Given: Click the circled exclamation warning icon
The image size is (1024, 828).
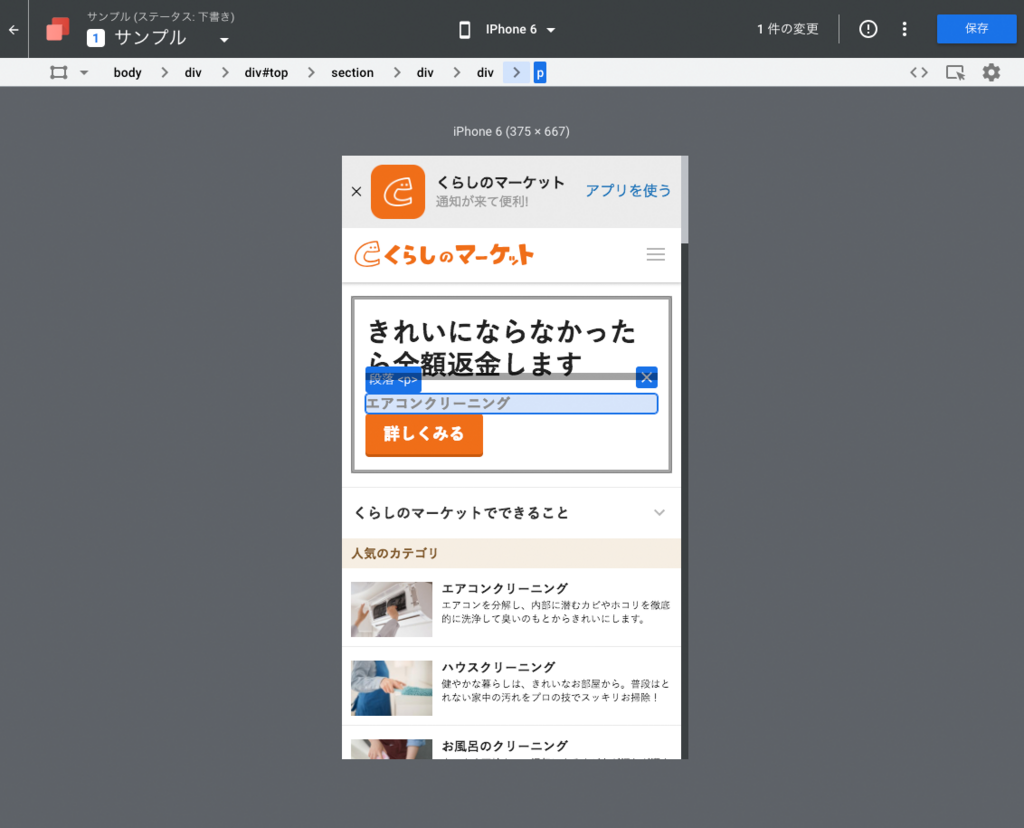Looking at the screenshot, I should 867,29.
